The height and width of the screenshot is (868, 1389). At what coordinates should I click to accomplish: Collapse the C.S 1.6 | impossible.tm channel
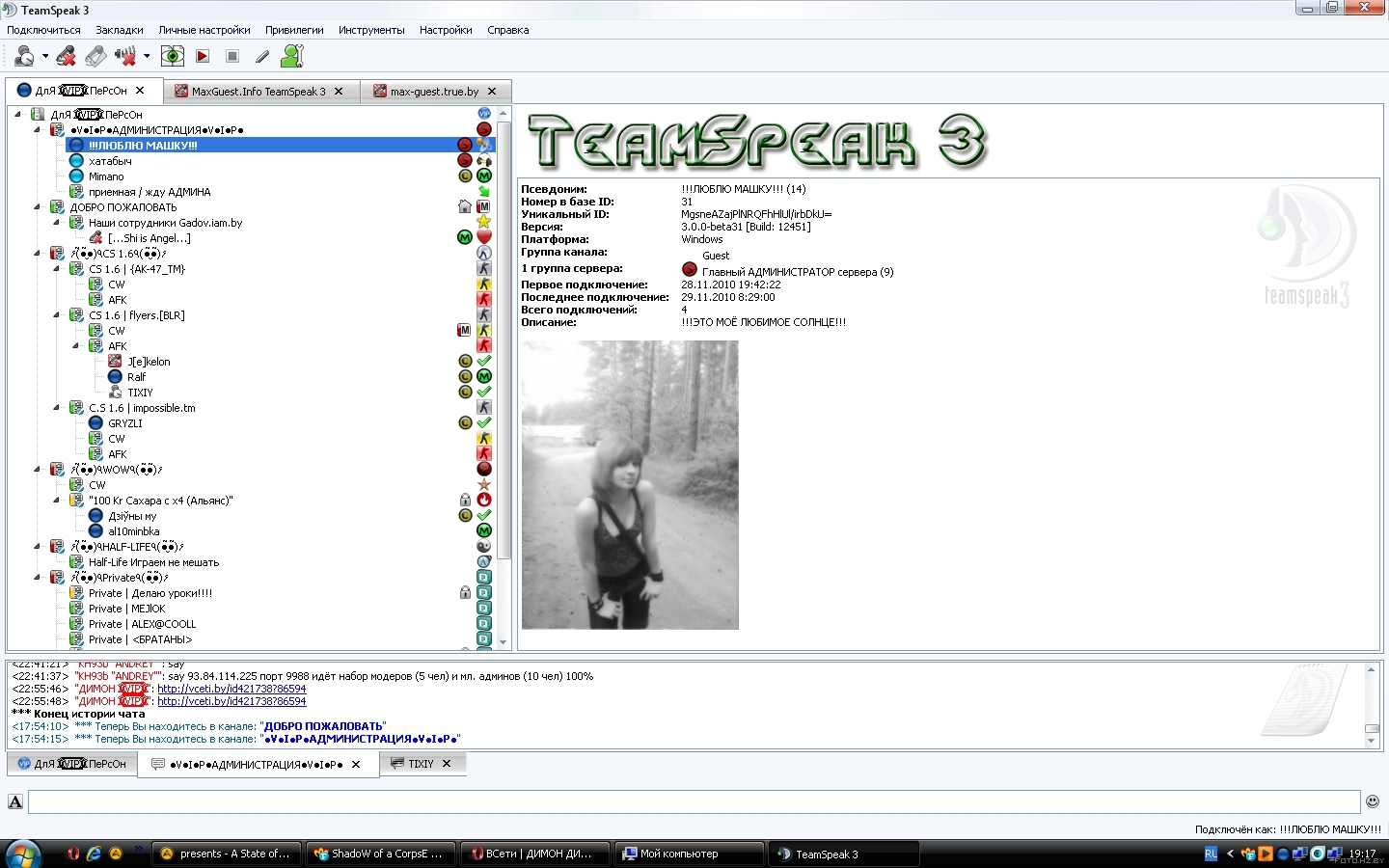pyautogui.click(x=57, y=407)
